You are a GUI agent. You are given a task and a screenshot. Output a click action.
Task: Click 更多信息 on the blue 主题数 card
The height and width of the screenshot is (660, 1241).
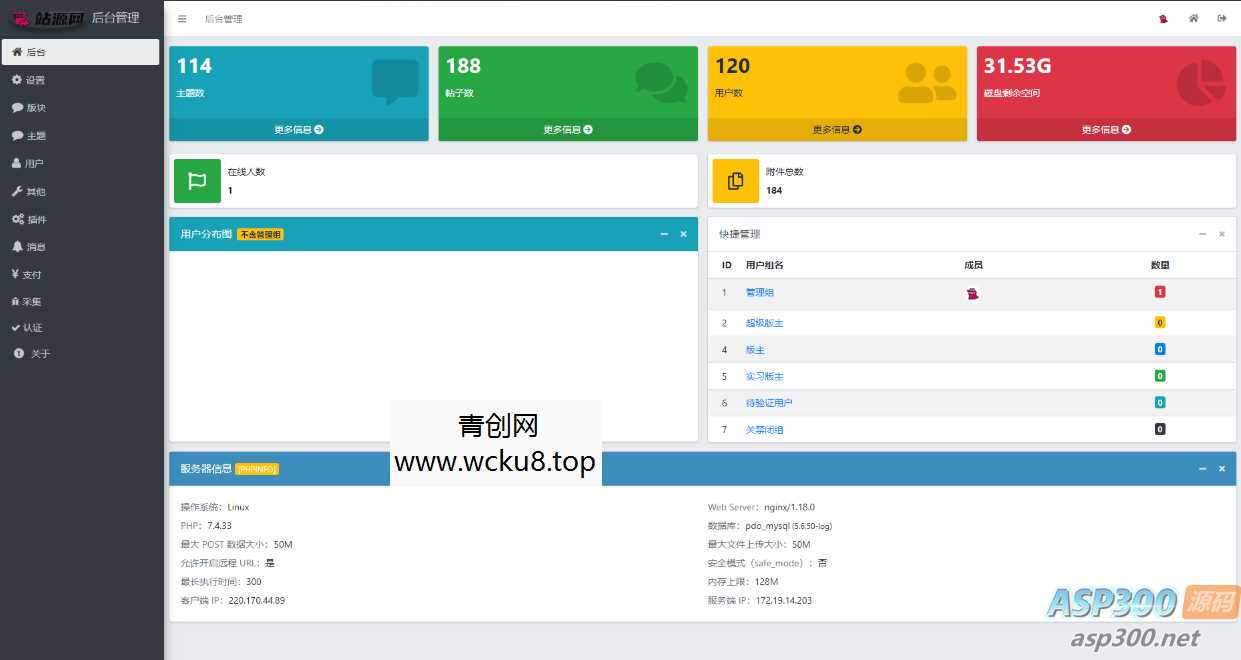[300, 129]
